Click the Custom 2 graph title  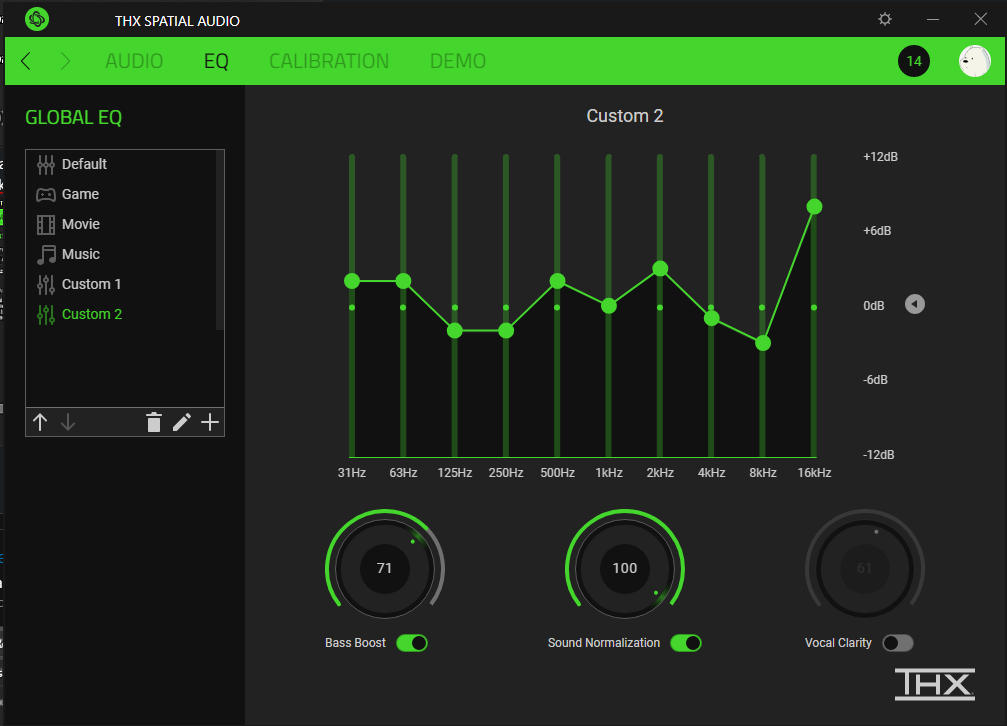624,116
